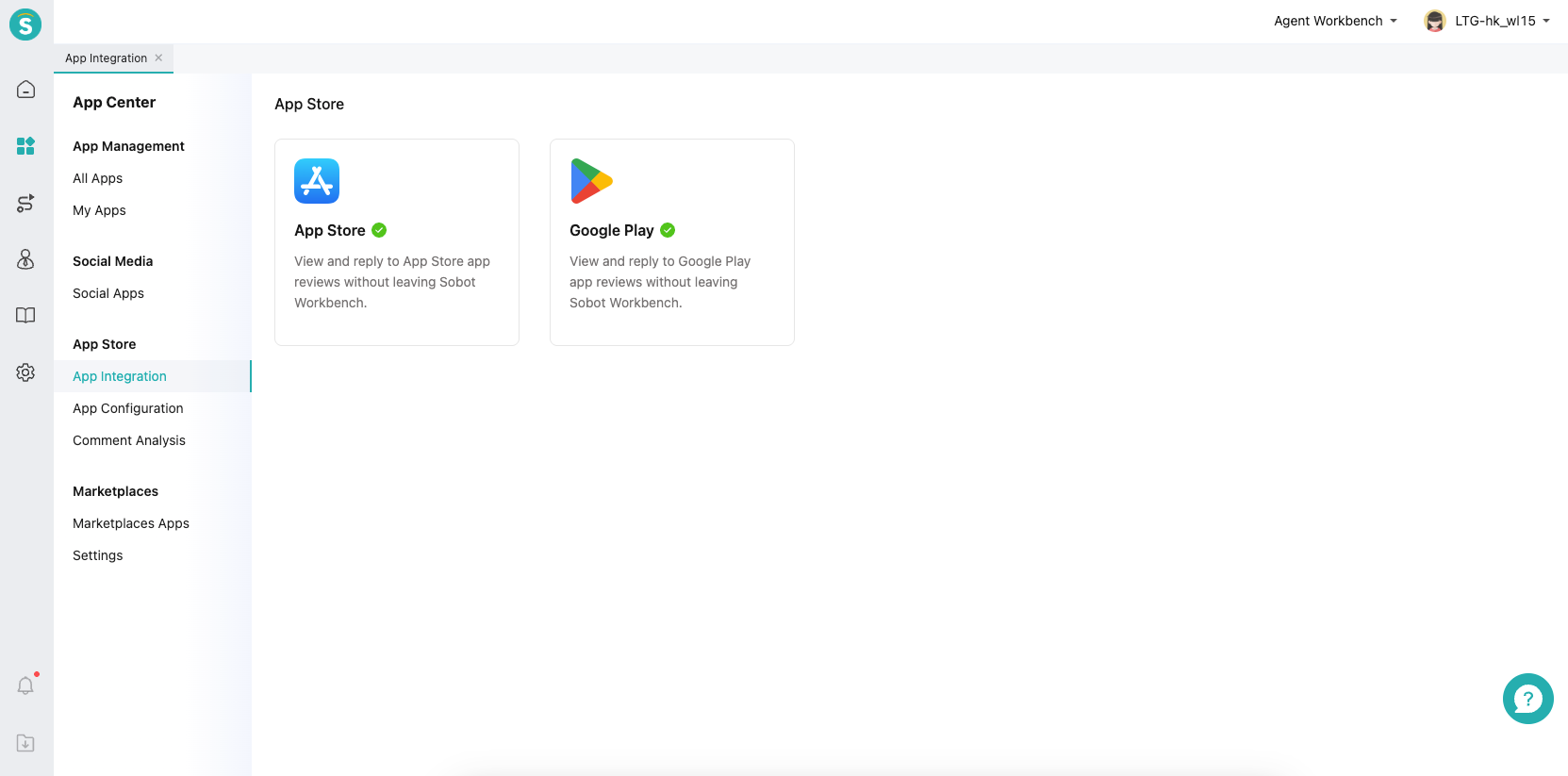The image size is (1568, 776).
Task: Click the knowledge base book icon
Action: (x=25, y=316)
